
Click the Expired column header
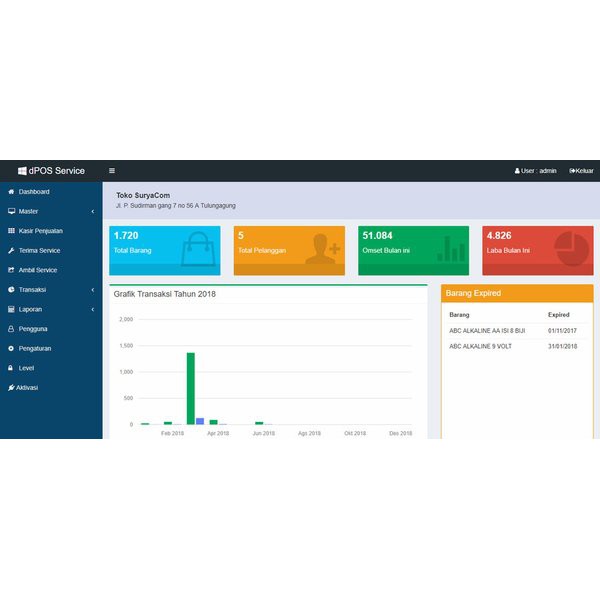click(558, 315)
